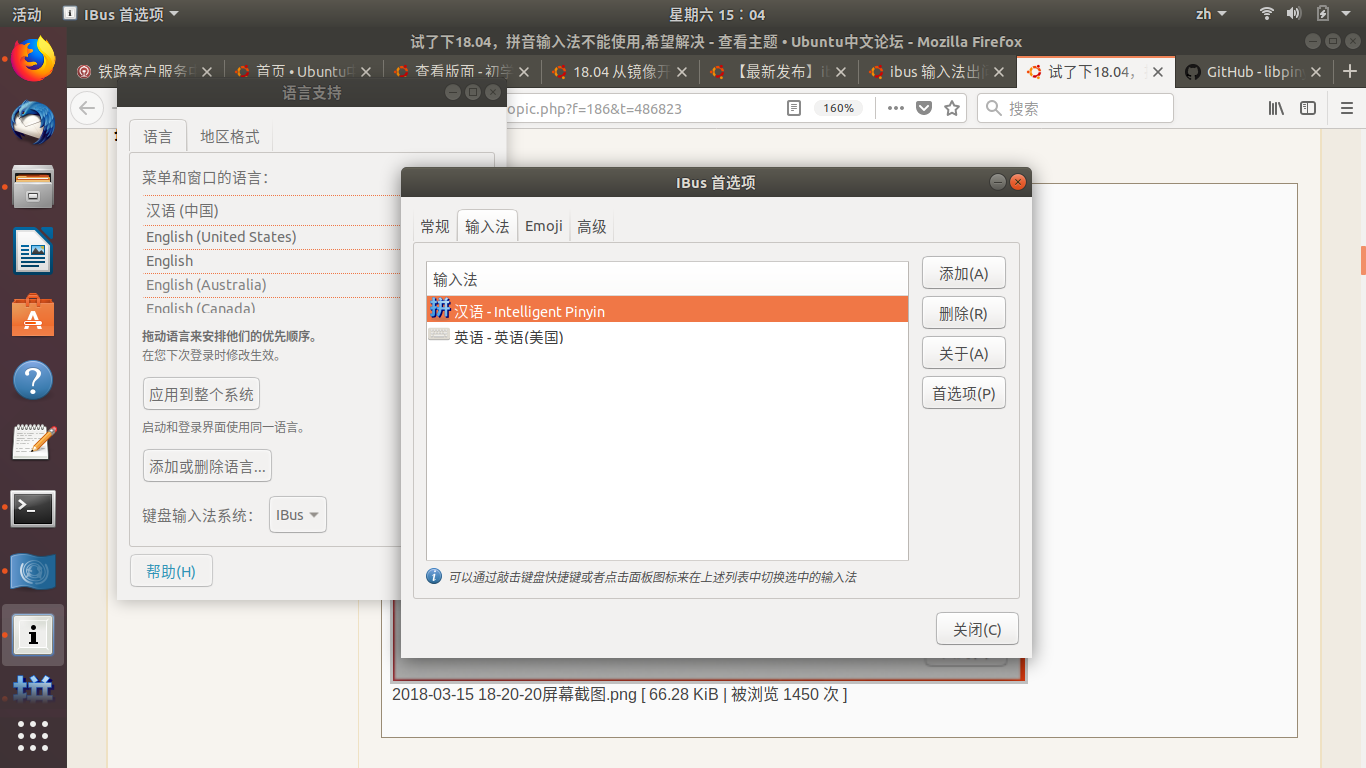Bookmark this page with star icon

coord(952,108)
